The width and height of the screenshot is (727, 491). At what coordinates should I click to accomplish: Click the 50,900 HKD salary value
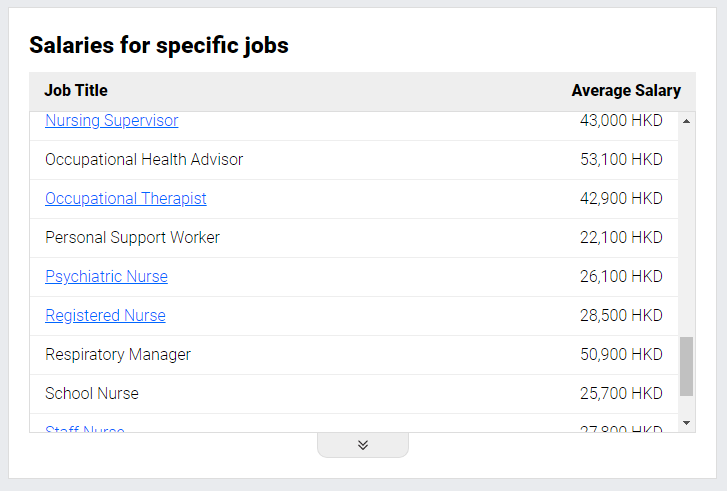621,354
